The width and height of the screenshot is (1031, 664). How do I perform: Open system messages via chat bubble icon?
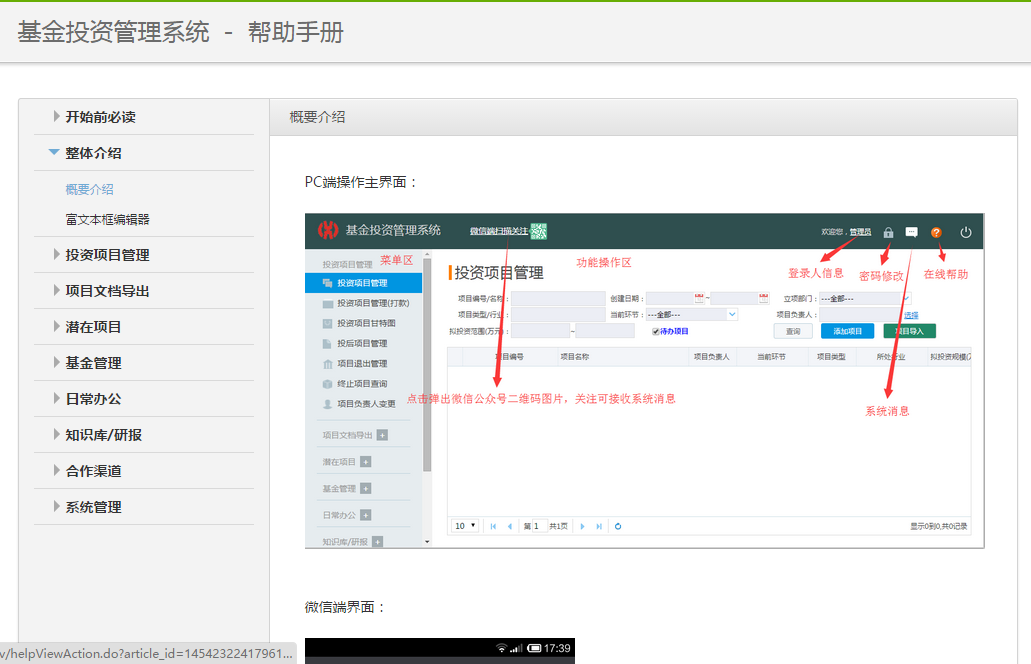click(x=911, y=232)
